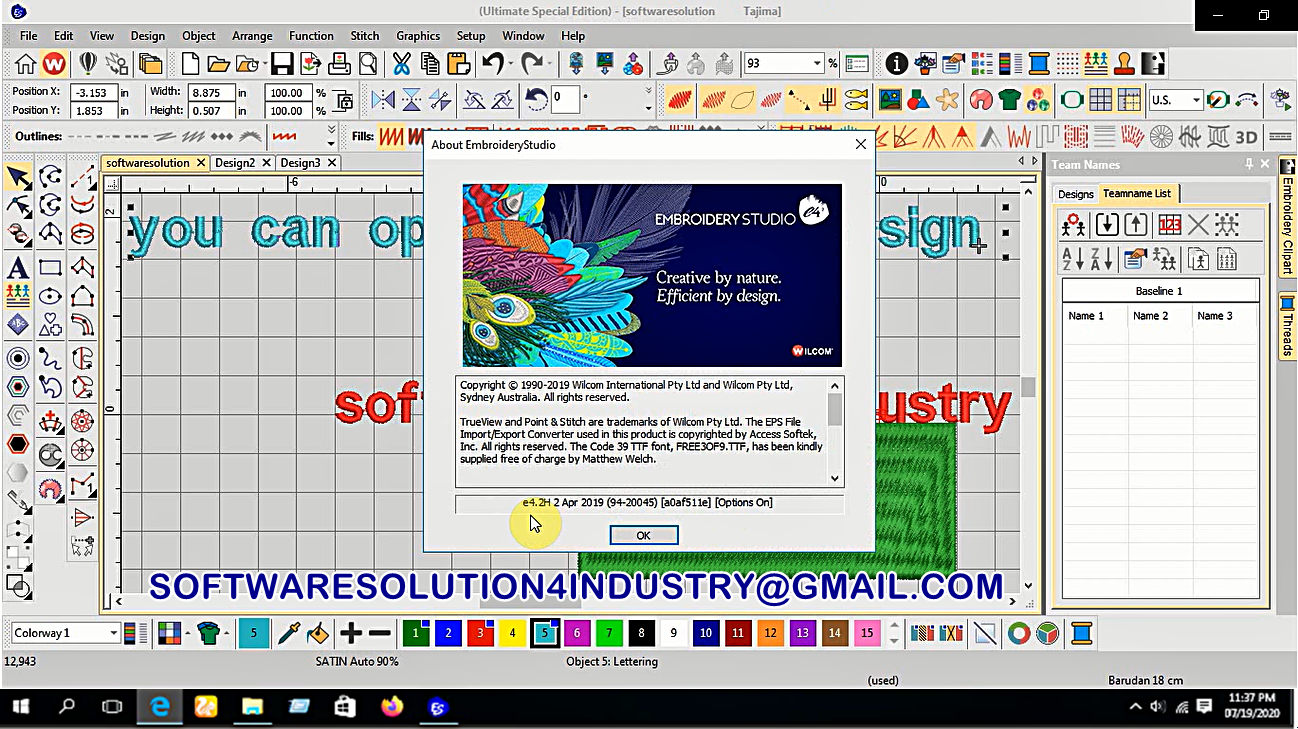
Task: Open the Stitch menu
Action: (364, 35)
